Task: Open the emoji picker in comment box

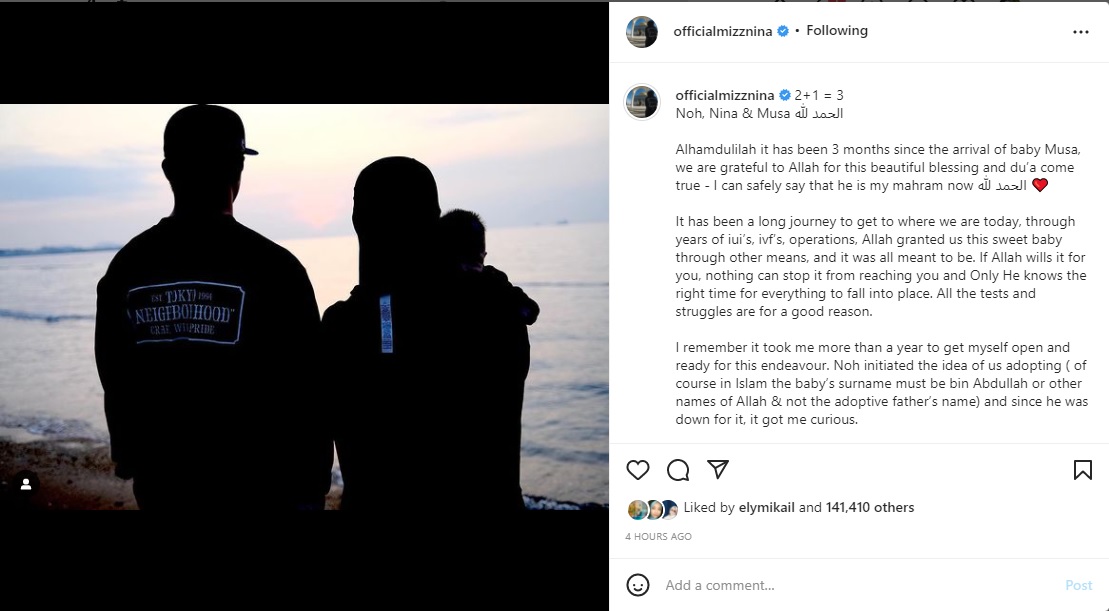Action: point(638,585)
